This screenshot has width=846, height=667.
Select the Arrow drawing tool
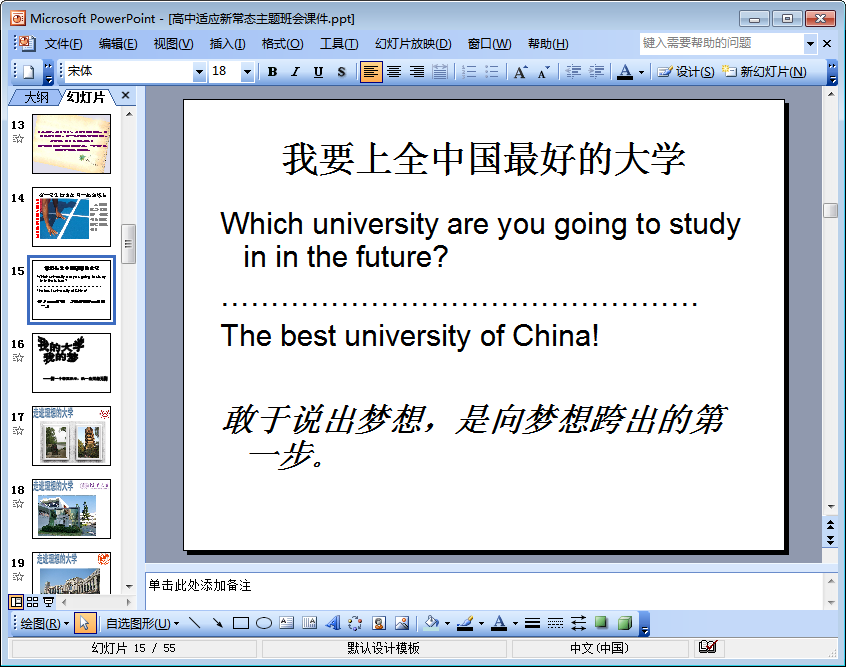click(x=217, y=623)
